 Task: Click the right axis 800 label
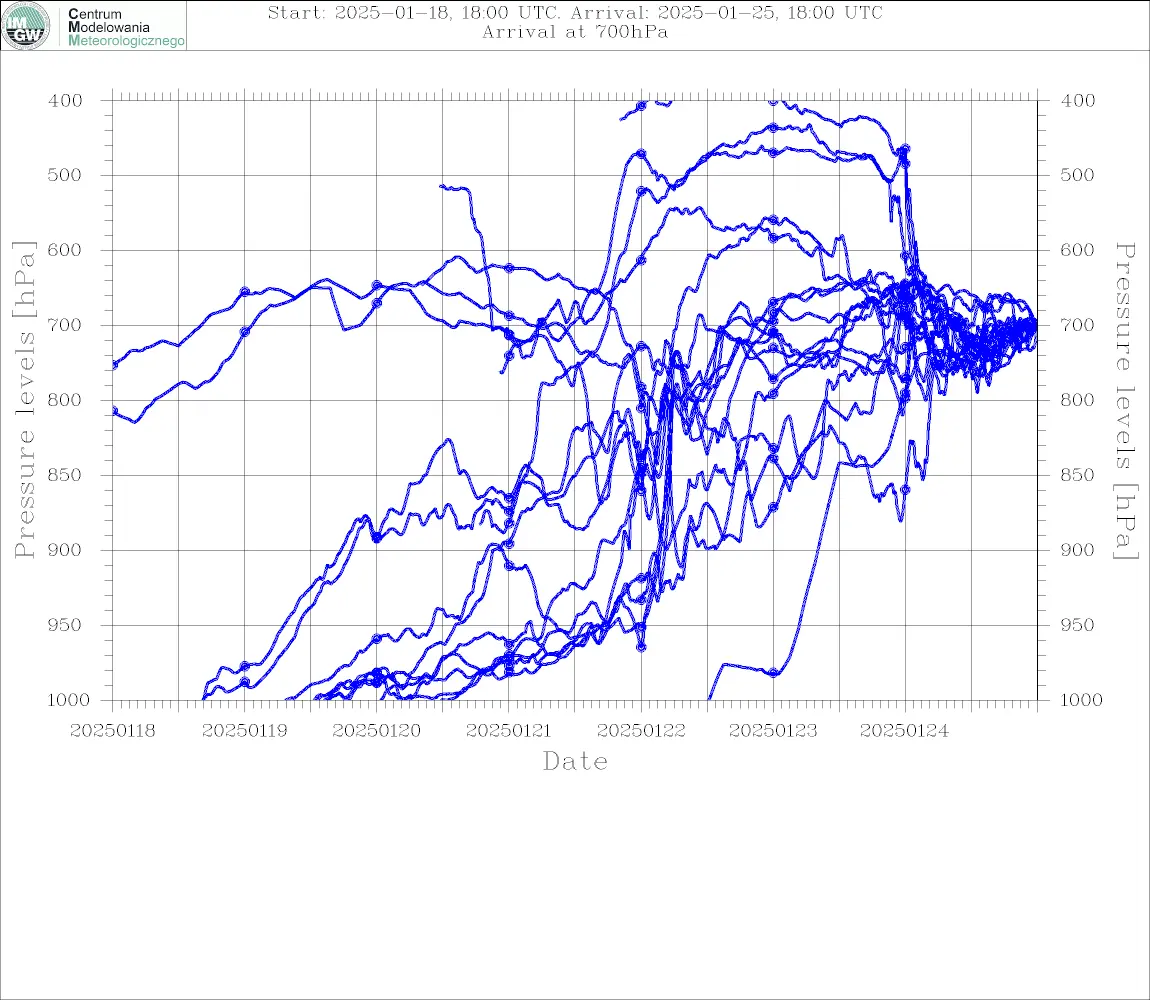[x=1078, y=401]
